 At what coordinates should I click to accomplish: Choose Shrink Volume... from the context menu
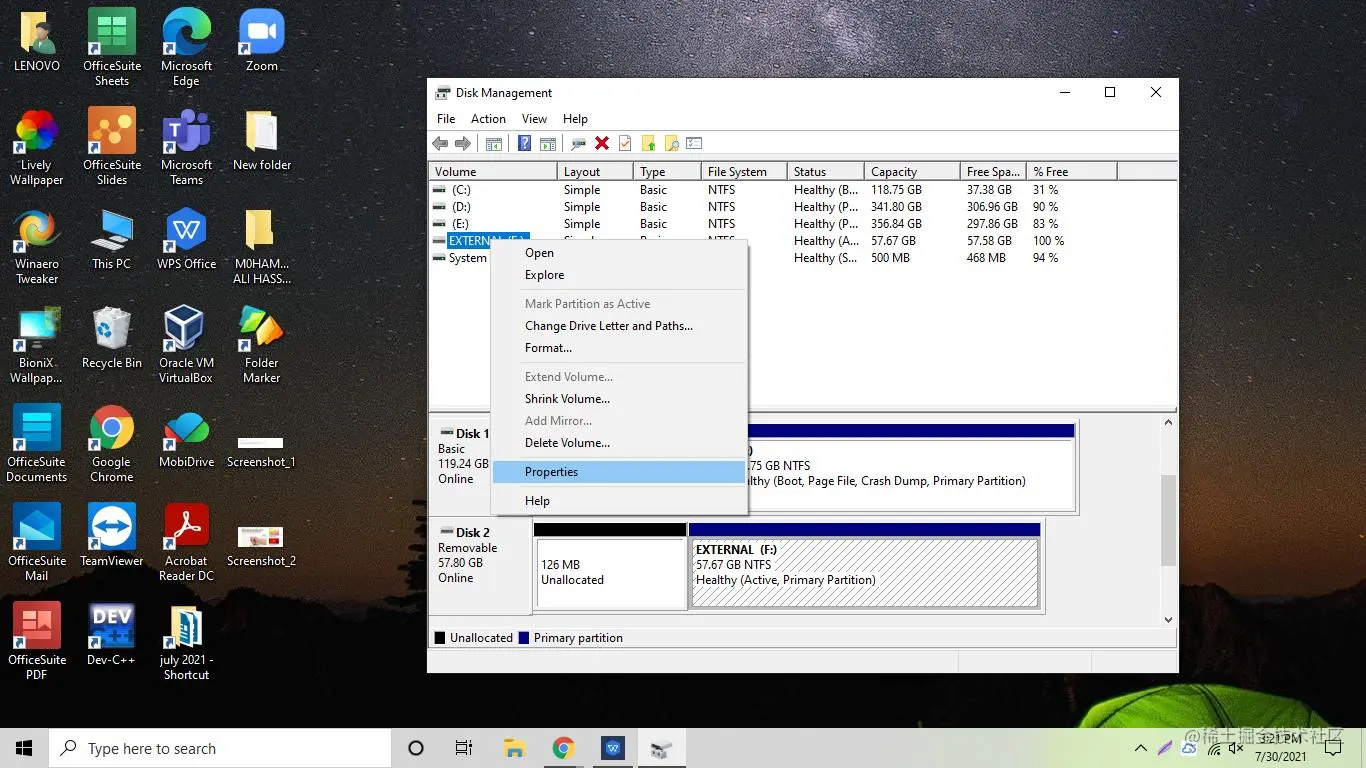coord(619,399)
